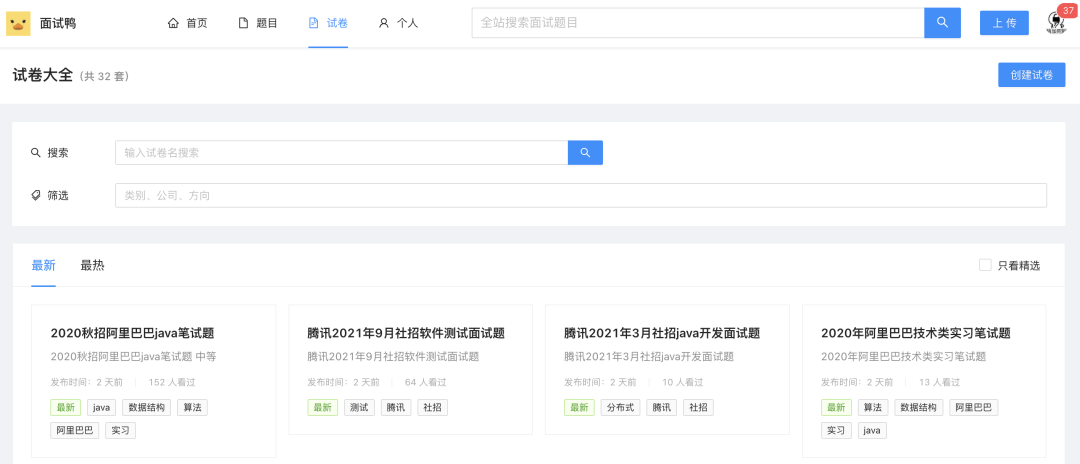
Task: Open the 2020秋招阿里巴巴java笔试题 exam card
Action: 132,333
